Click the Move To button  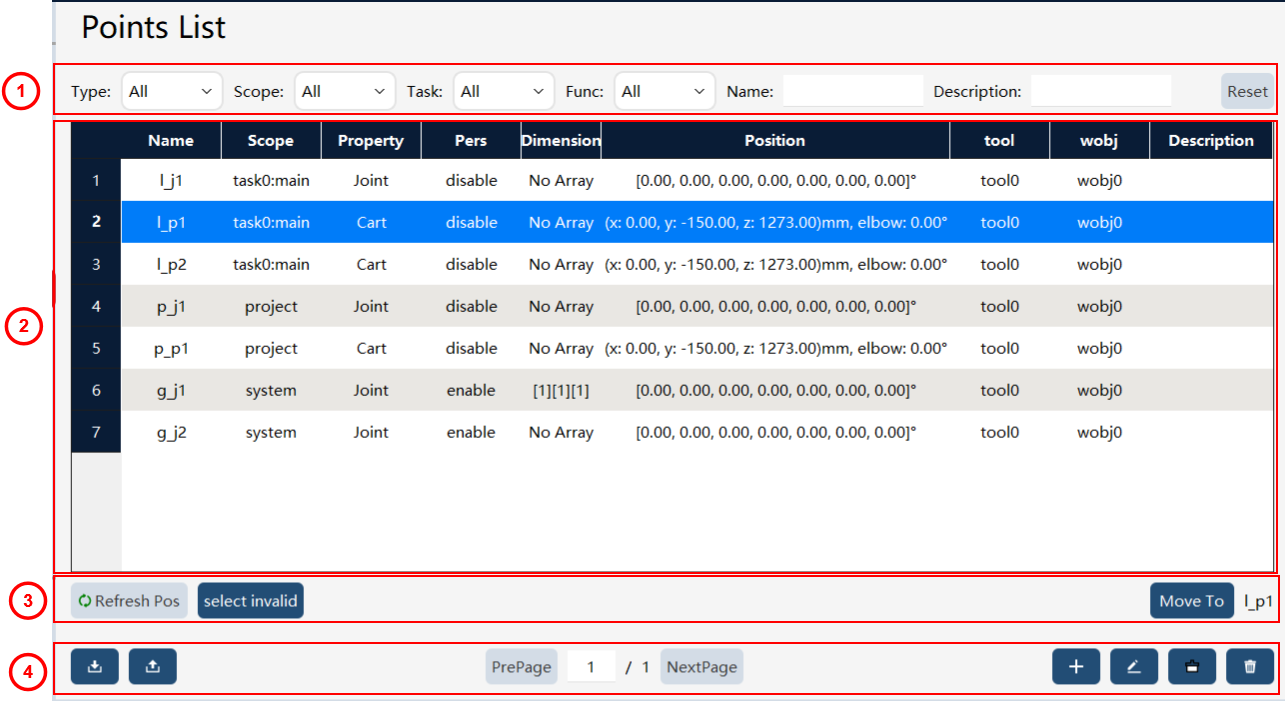point(1192,601)
